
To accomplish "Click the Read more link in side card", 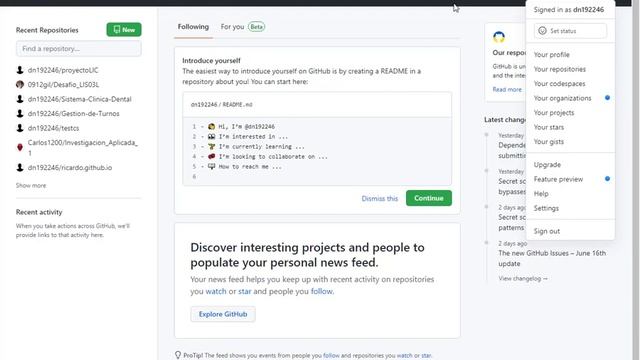I will (507, 89).
